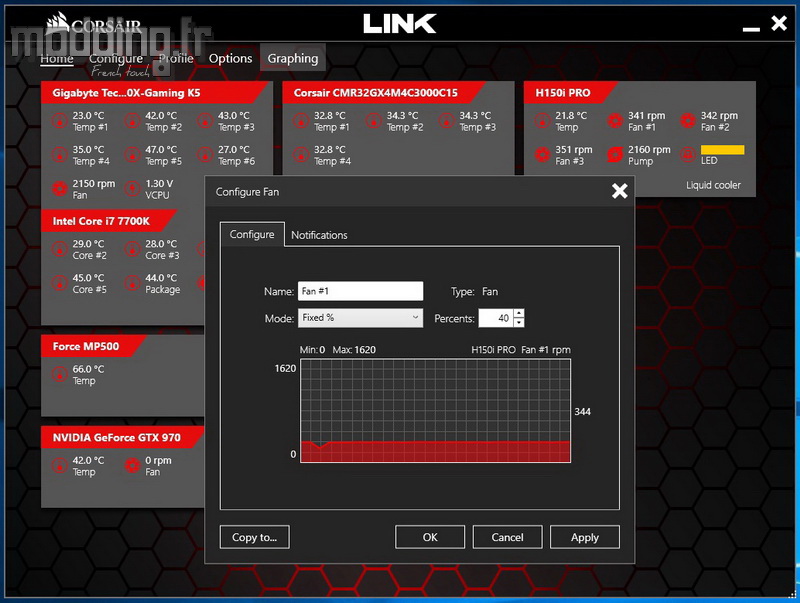Click the Intel Core #5 temperature icon

60,284
